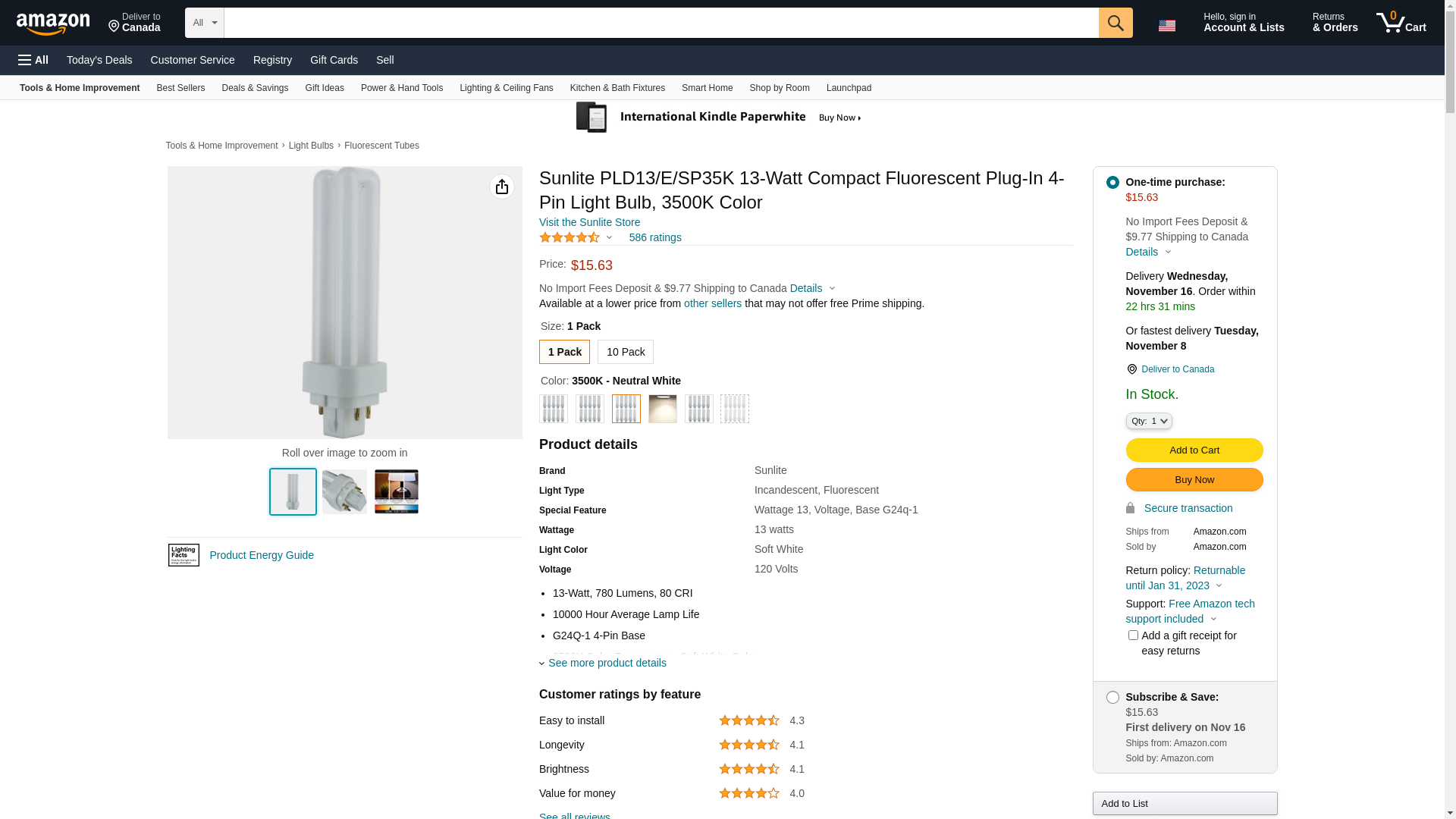Open Lighting & Ceiling Fans category
This screenshot has width=1456, height=819.
click(506, 88)
